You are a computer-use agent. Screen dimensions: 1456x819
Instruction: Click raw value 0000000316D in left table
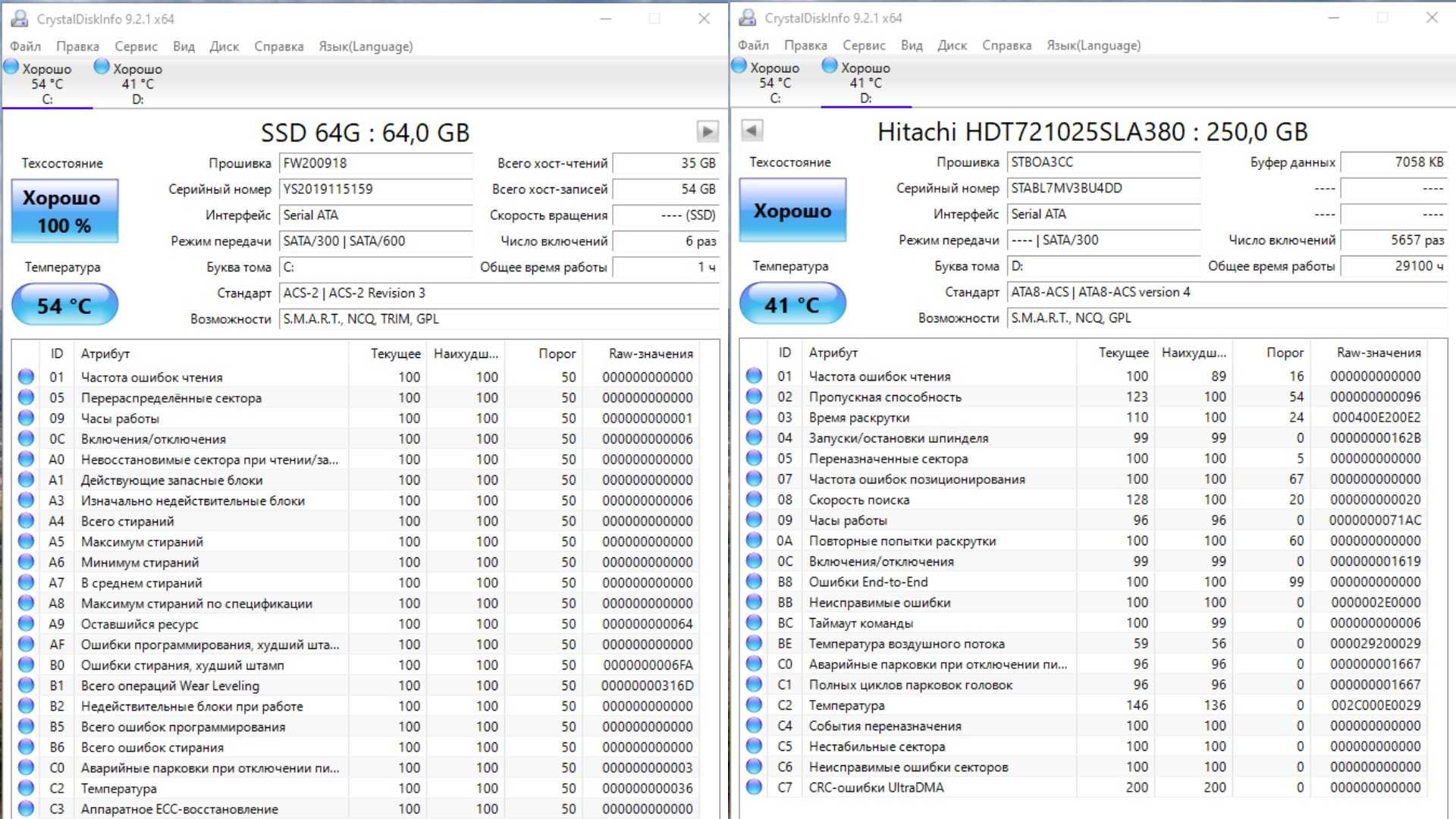tap(647, 686)
